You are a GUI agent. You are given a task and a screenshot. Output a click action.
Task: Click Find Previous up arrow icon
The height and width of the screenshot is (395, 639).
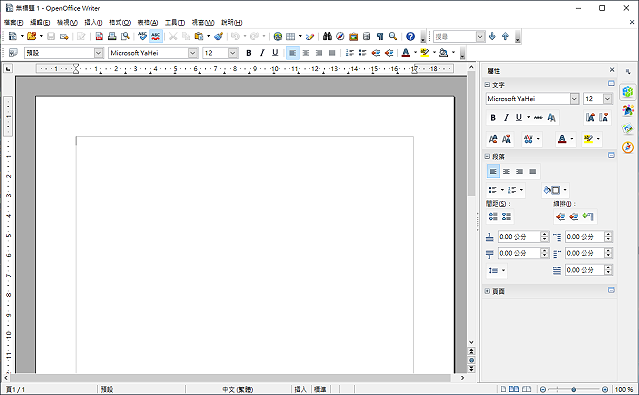click(505, 36)
